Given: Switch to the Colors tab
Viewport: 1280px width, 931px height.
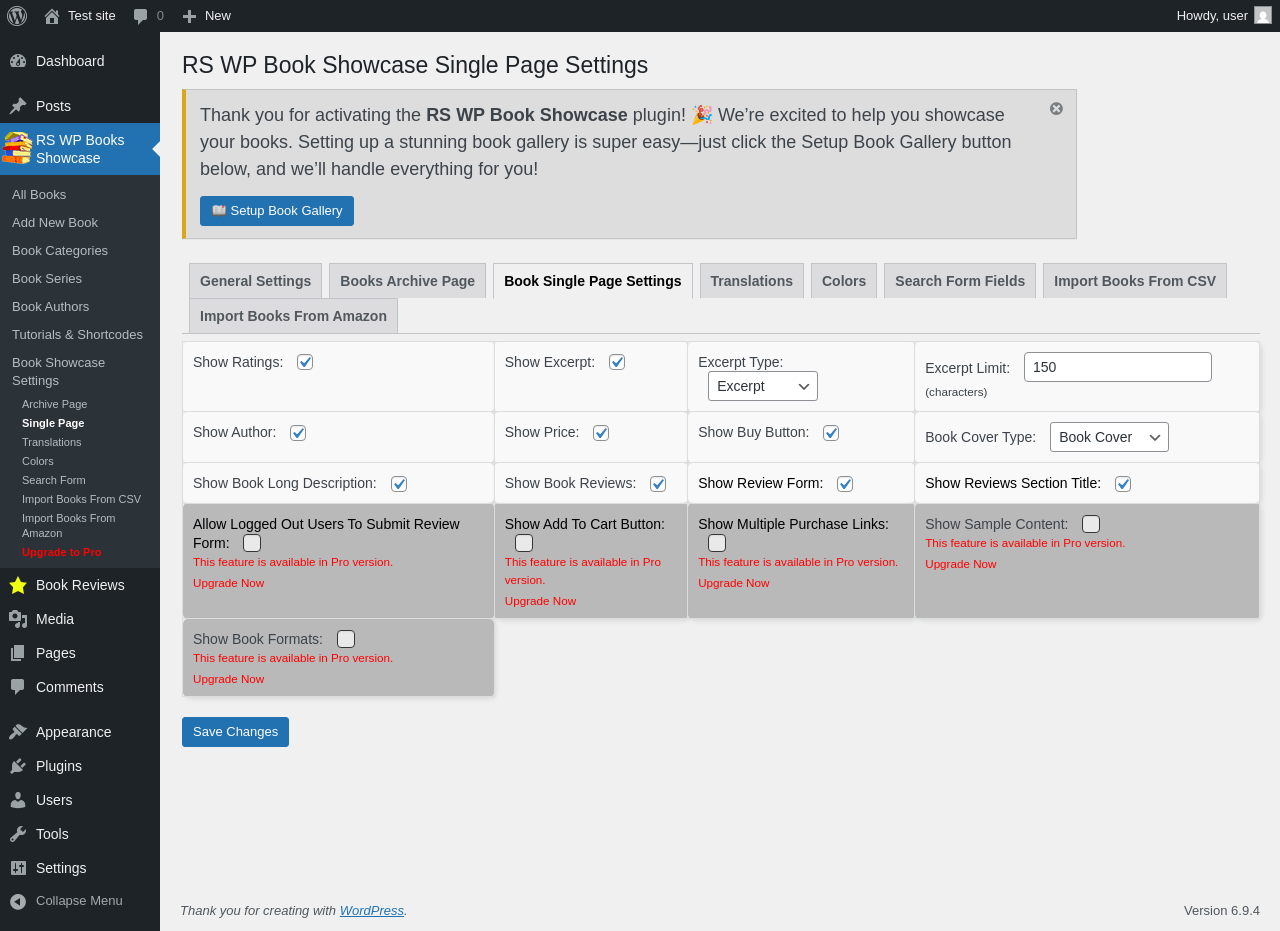Looking at the screenshot, I should (844, 281).
